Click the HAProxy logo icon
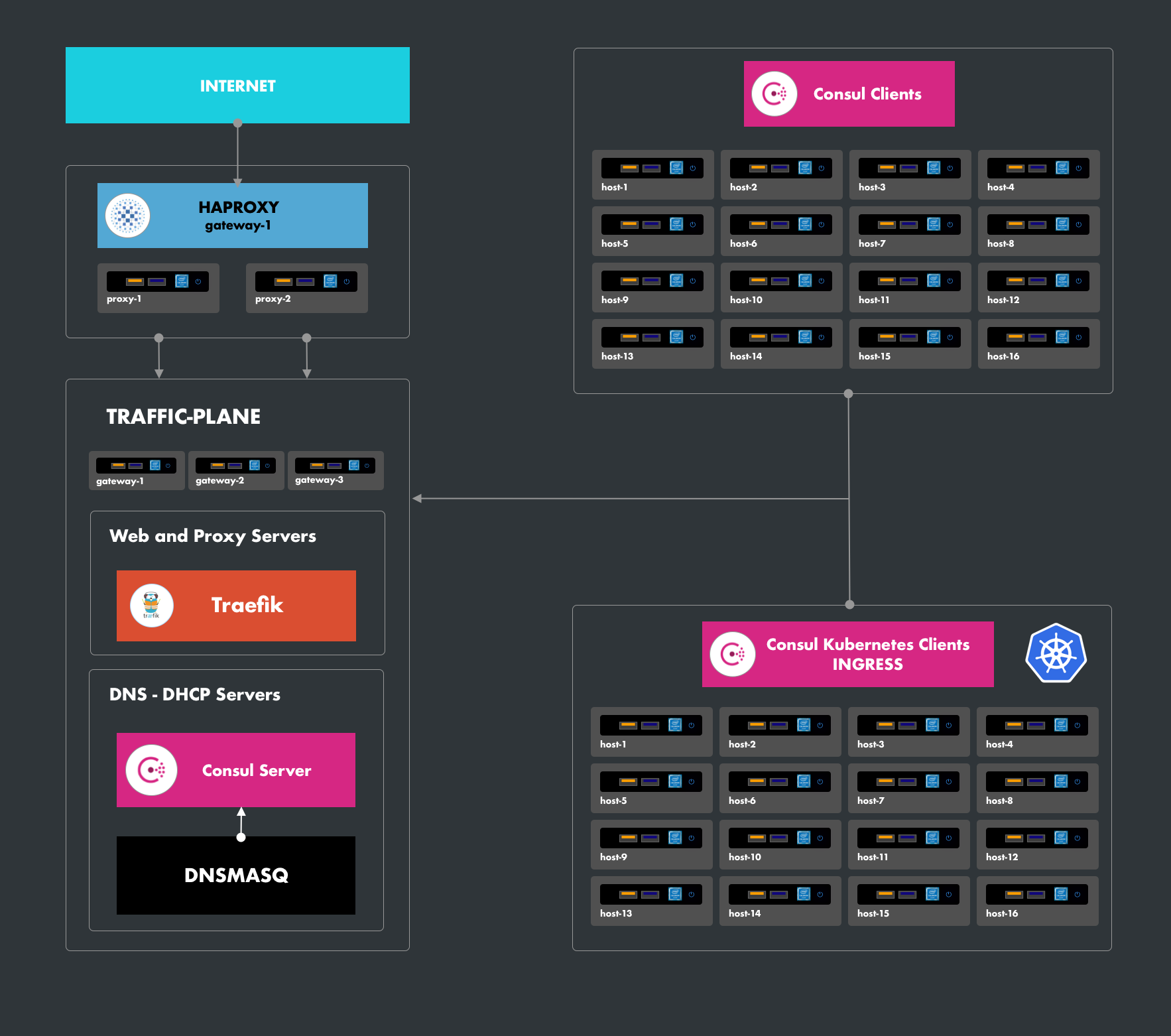The image size is (1171, 1036). coord(128,216)
